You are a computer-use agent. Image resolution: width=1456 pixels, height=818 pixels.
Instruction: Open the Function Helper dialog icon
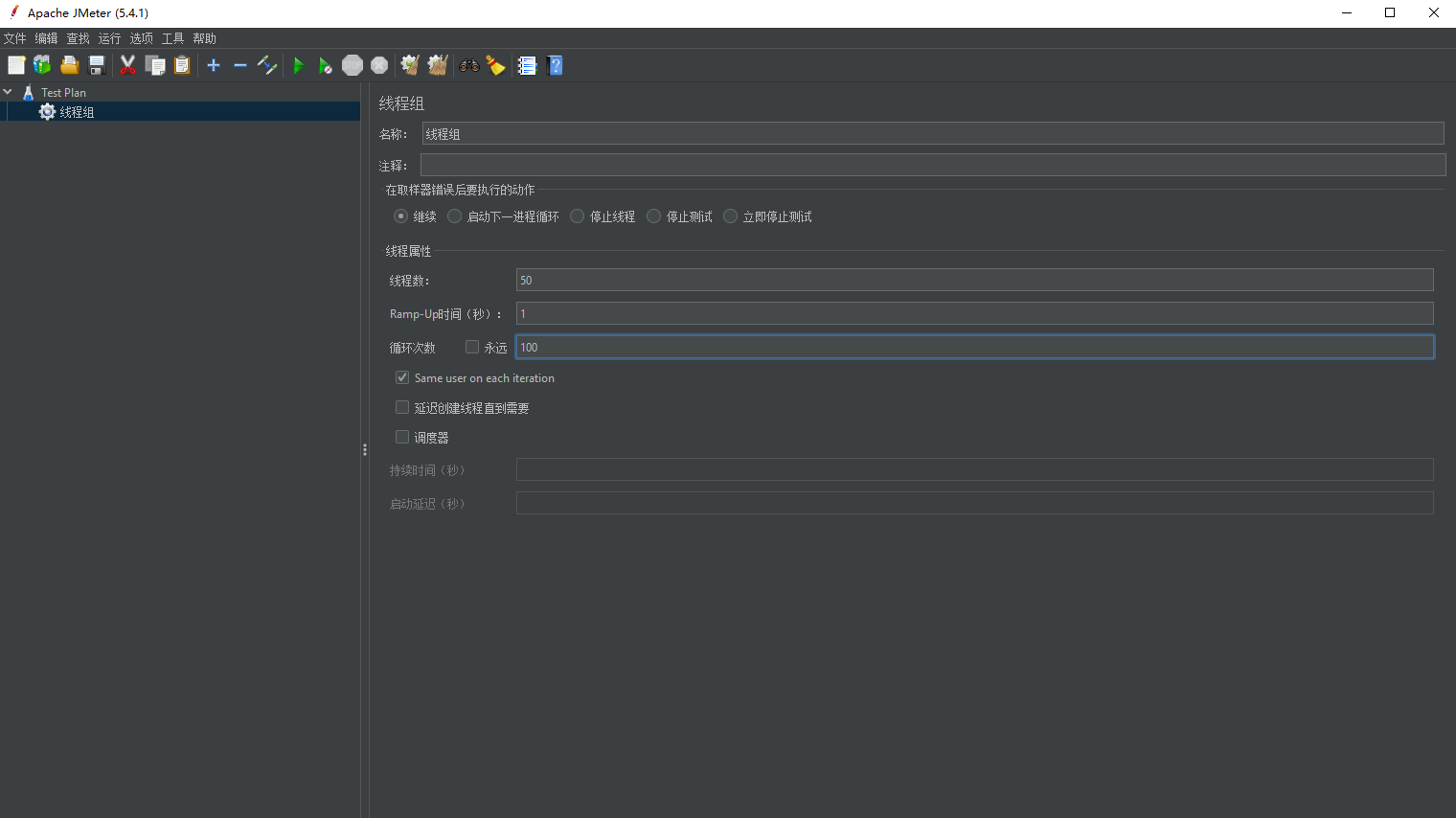click(527, 65)
